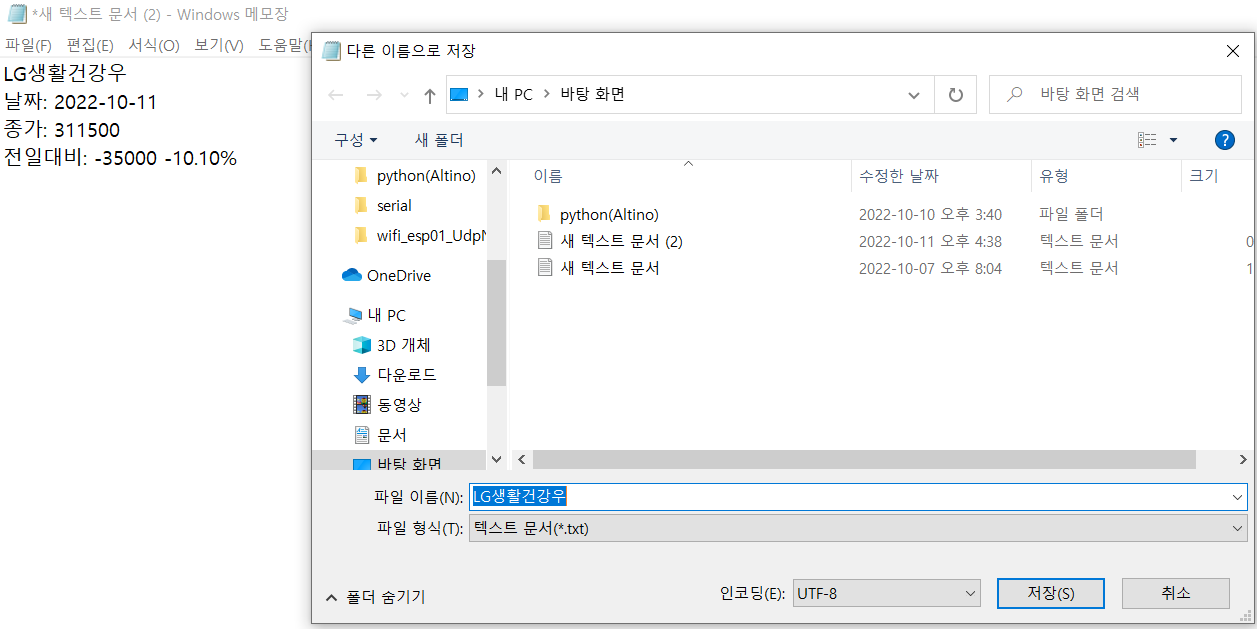
Task: Open Notepad 보기(V) menu
Action: click(219, 45)
